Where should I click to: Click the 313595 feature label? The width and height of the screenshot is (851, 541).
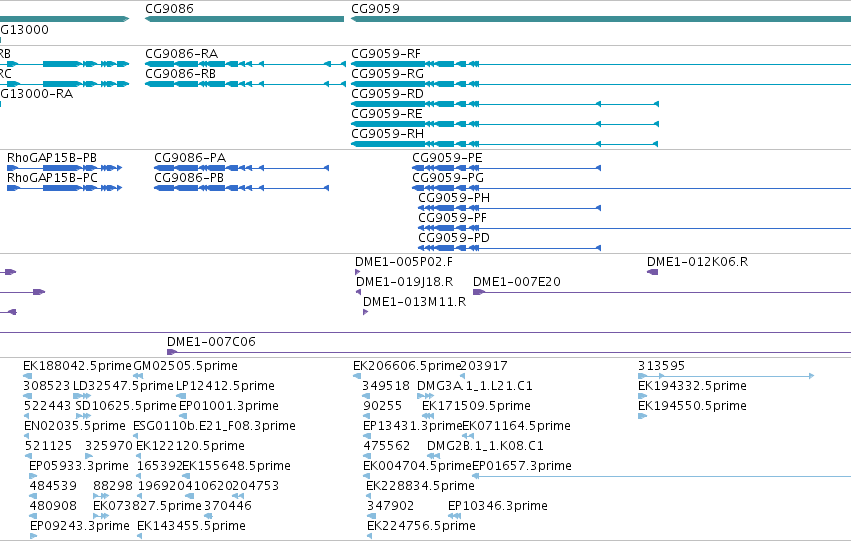click(x=661, y=366)
